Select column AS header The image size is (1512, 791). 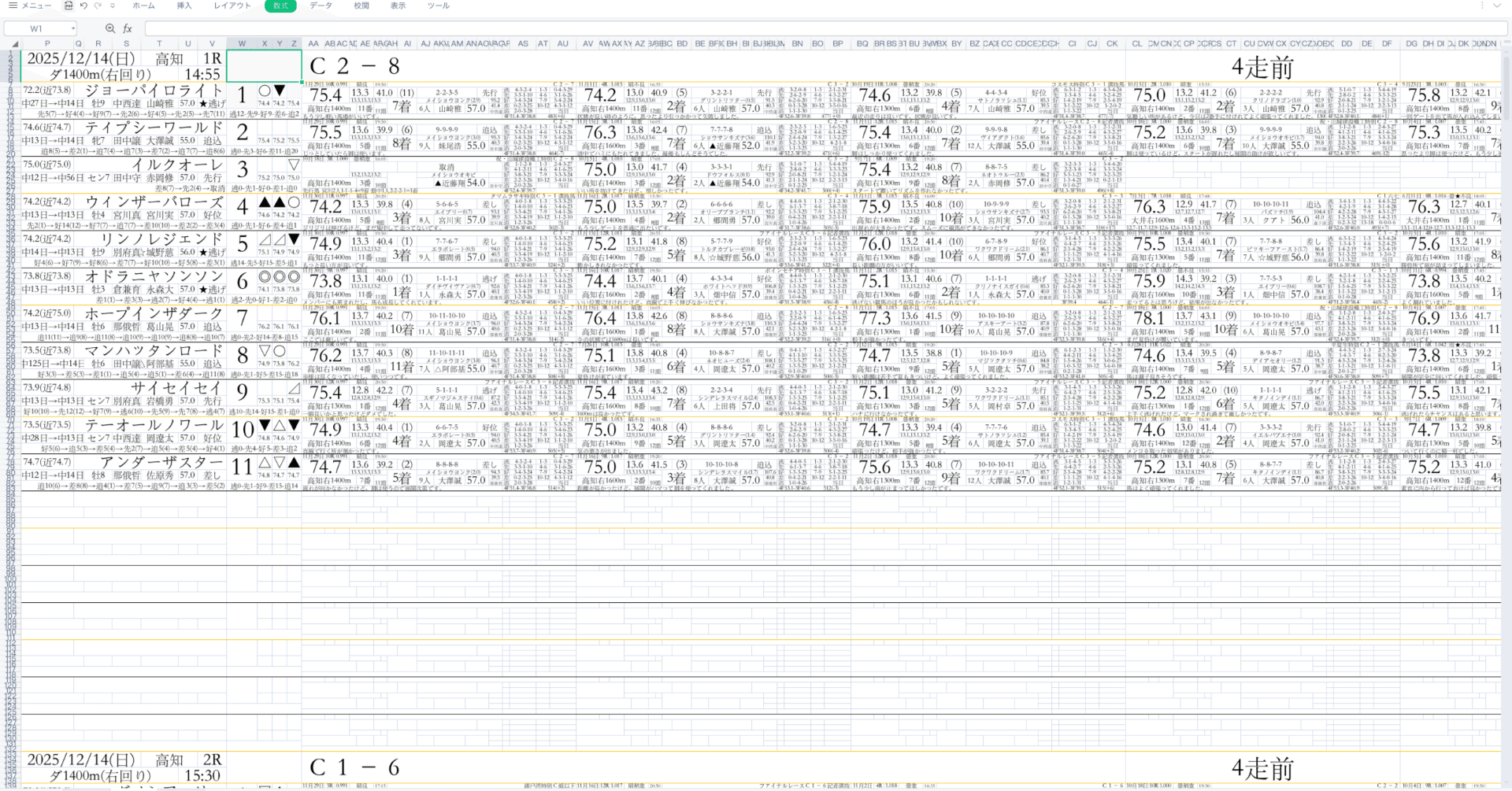(x=523, y=44)
